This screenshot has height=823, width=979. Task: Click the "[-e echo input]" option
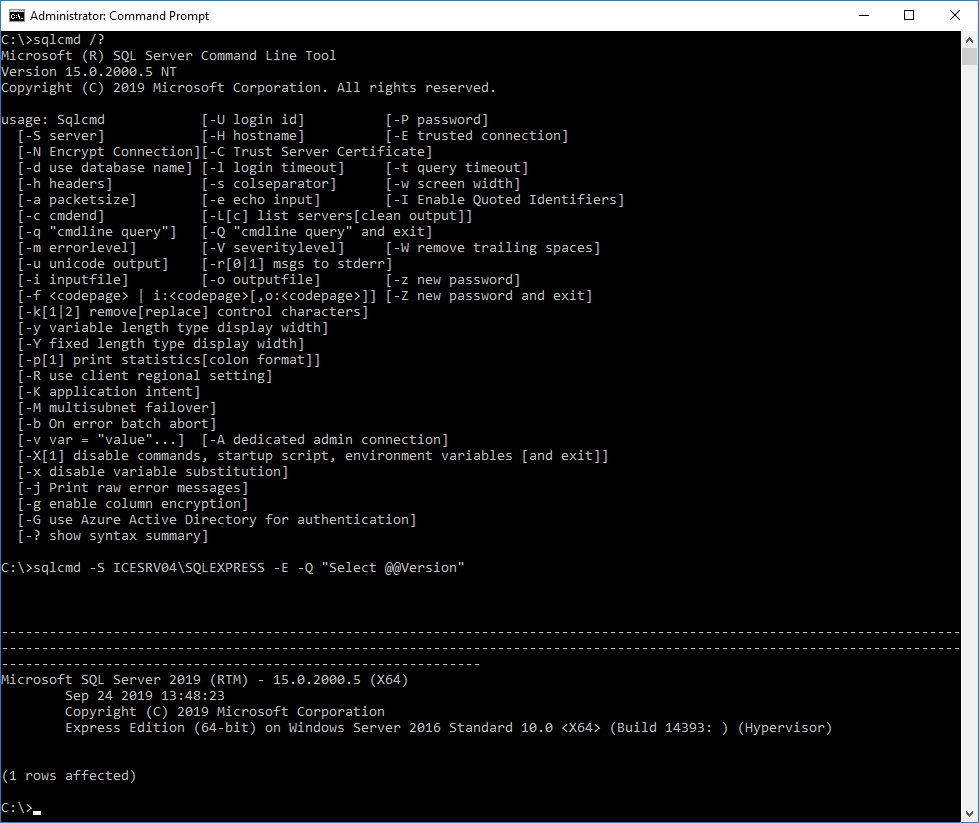[x=261, y=200]
